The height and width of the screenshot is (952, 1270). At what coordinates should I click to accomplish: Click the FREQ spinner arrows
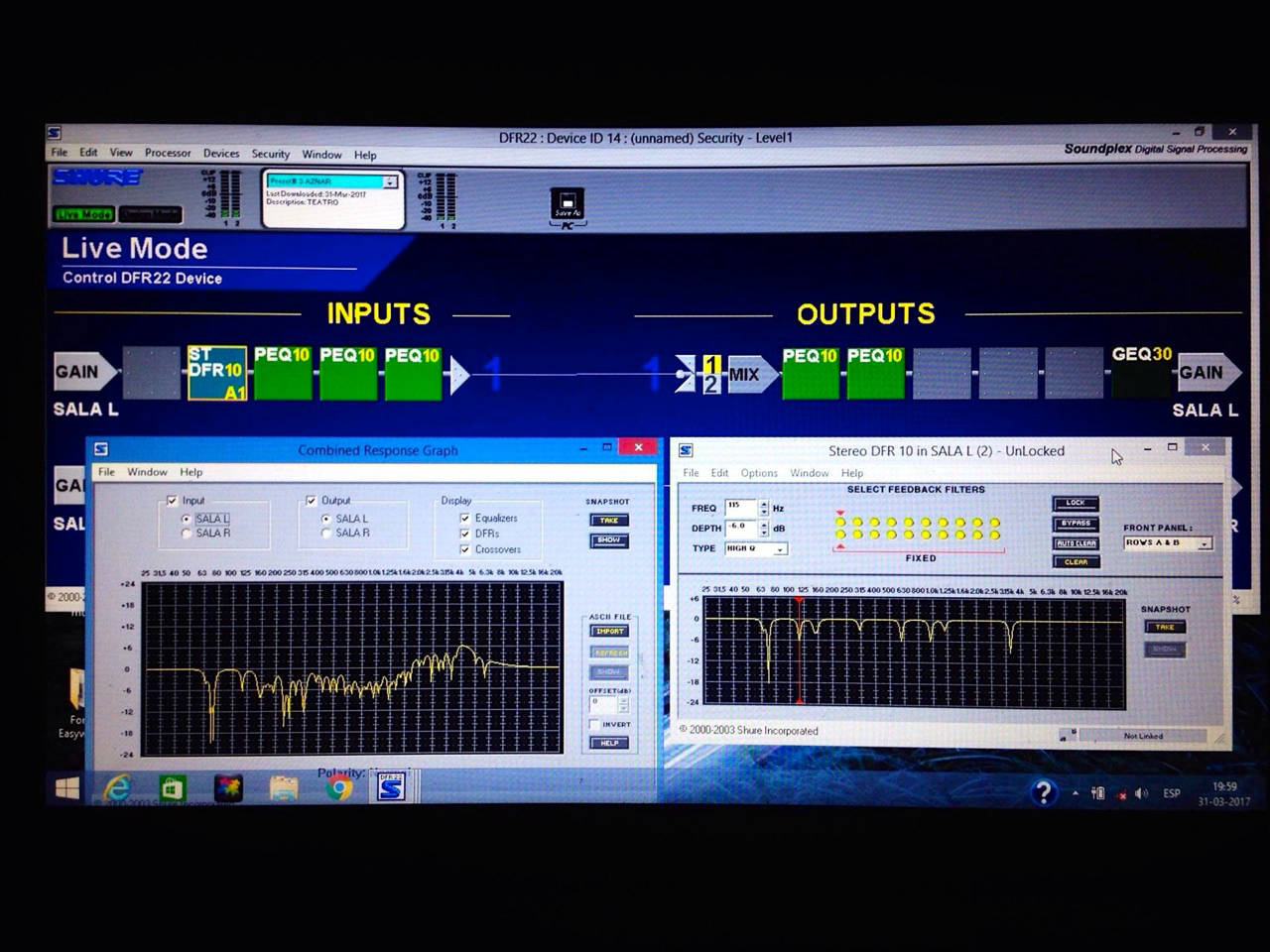tap(763, 507)
